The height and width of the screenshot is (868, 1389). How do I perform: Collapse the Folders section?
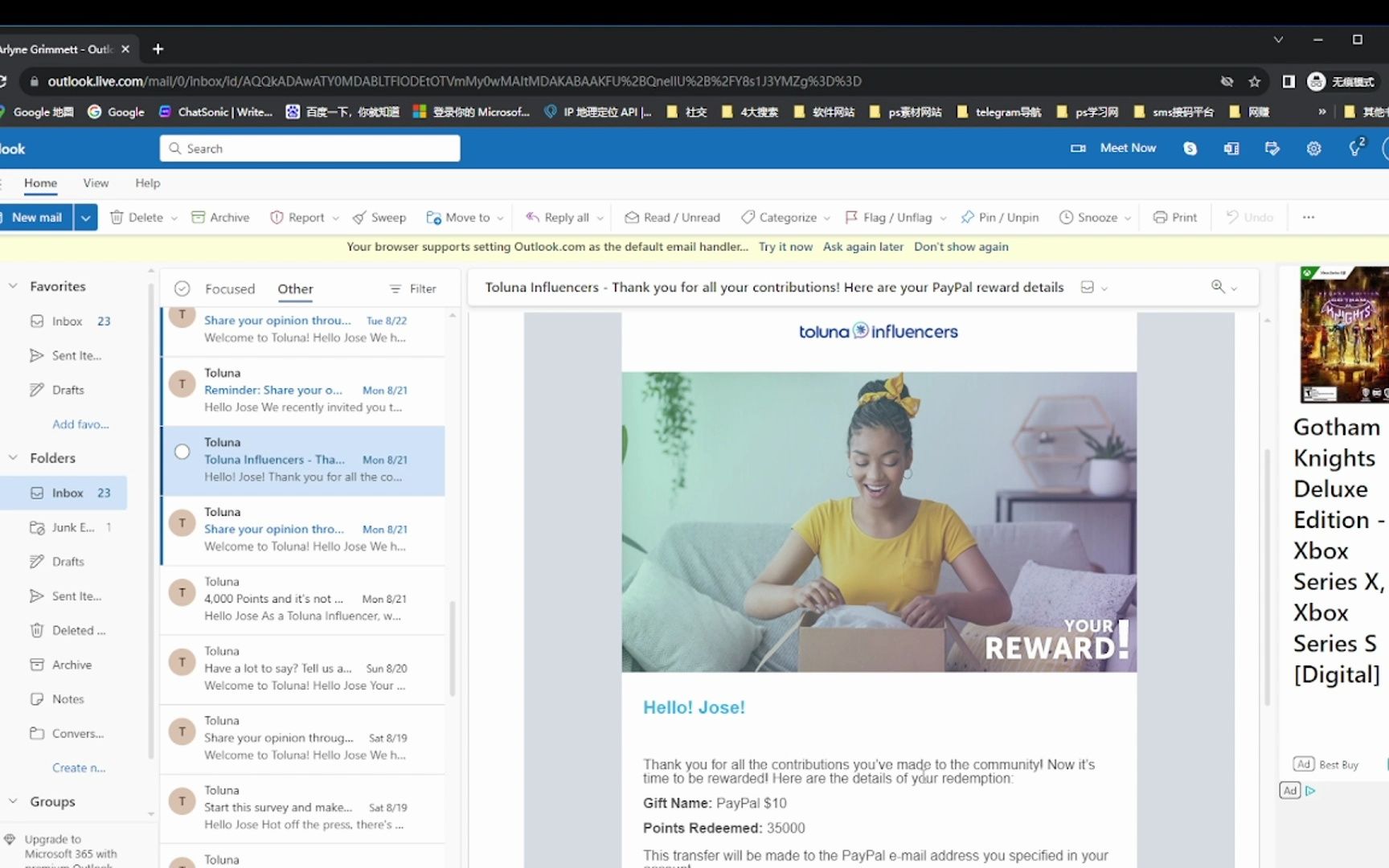click(x=13, y=457)
